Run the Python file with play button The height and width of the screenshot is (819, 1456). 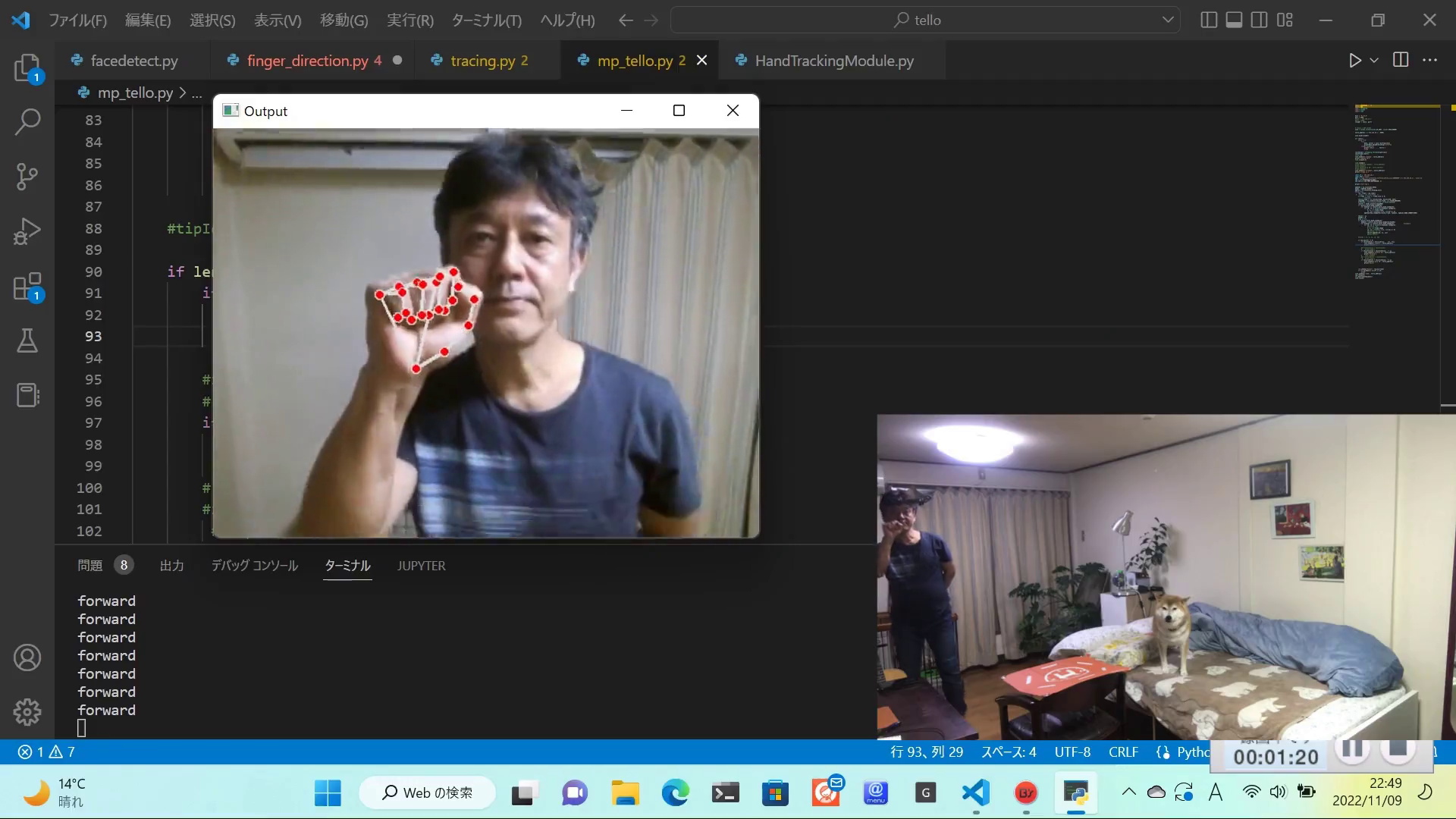[x=1355, y=60]
